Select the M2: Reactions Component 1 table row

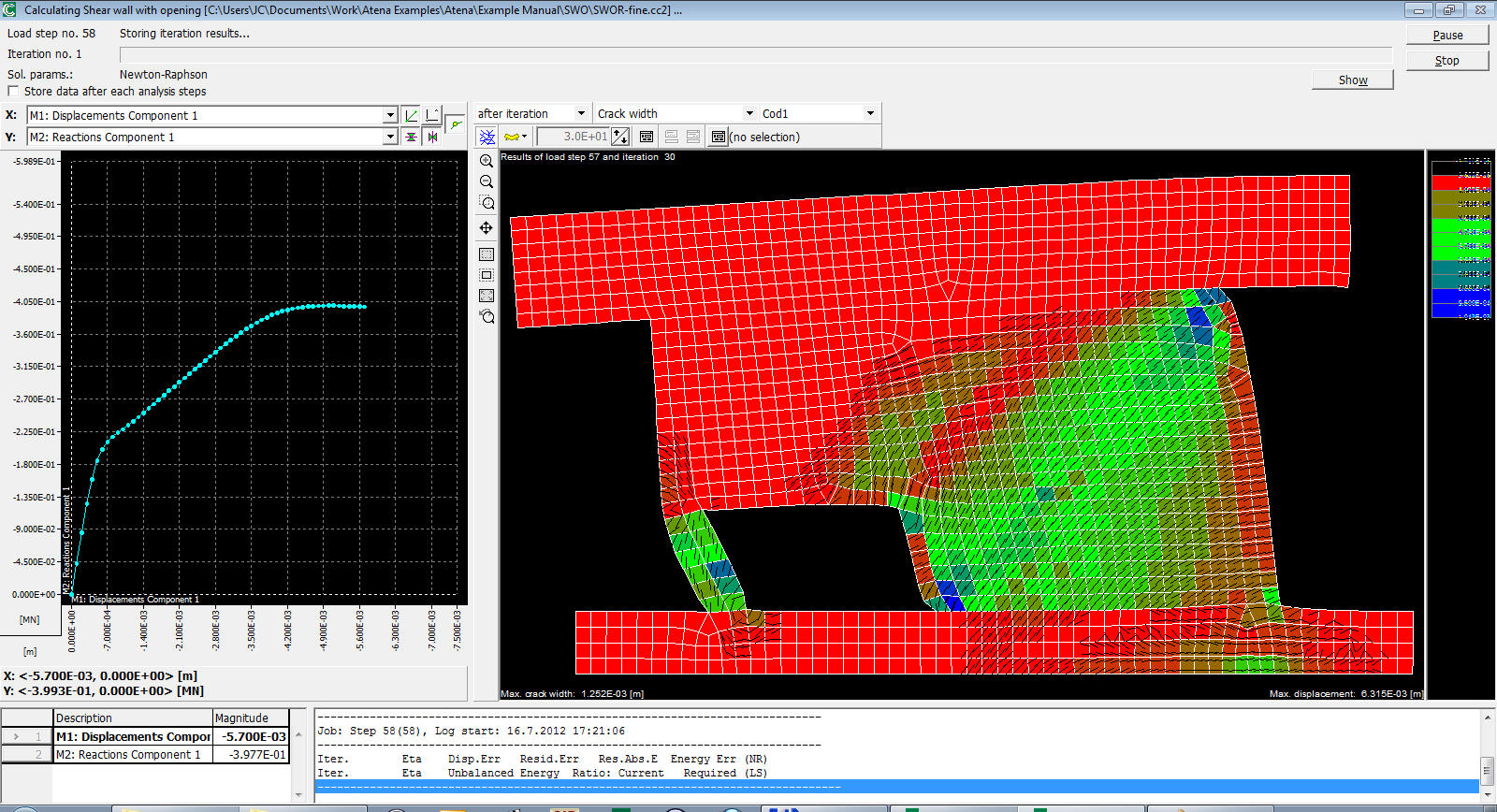tap(146, 754)
